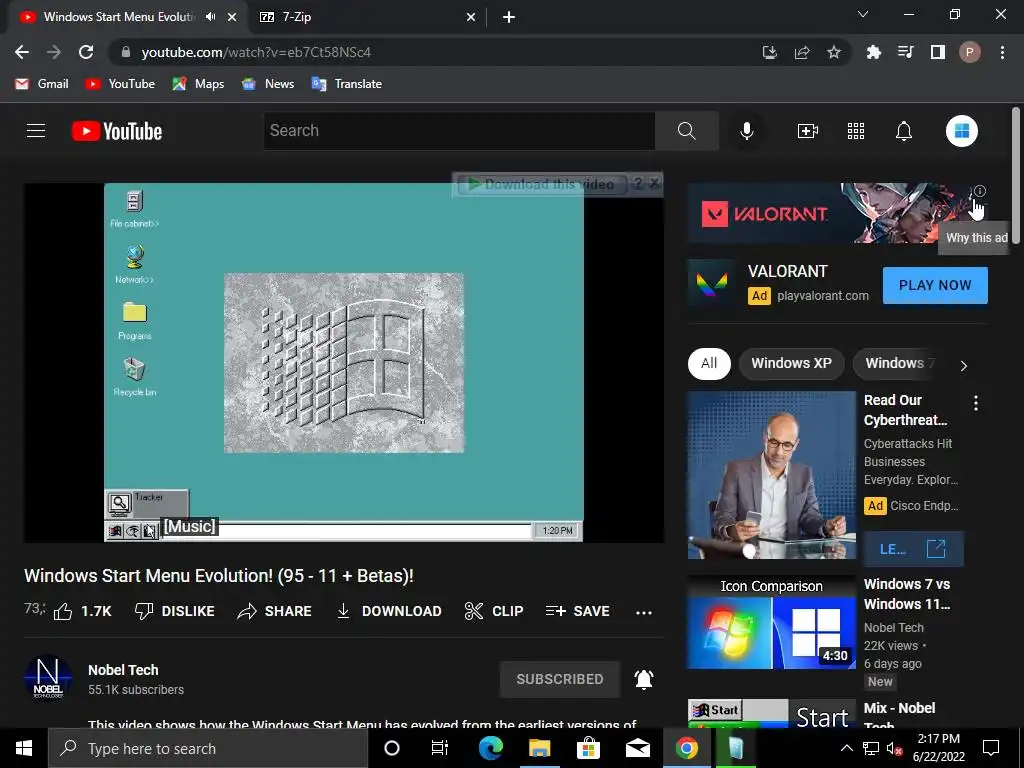Click the search magnifier button
This screenshot has width=1024, height=768.
point(686,131)
